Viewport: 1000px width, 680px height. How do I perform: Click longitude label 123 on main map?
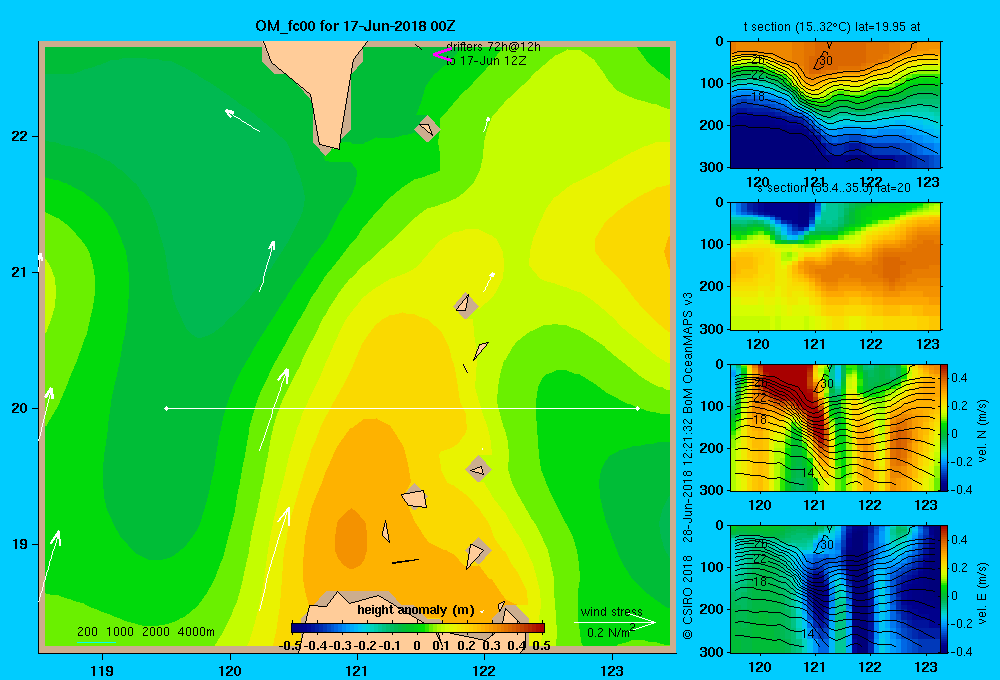tap(612, 671)
